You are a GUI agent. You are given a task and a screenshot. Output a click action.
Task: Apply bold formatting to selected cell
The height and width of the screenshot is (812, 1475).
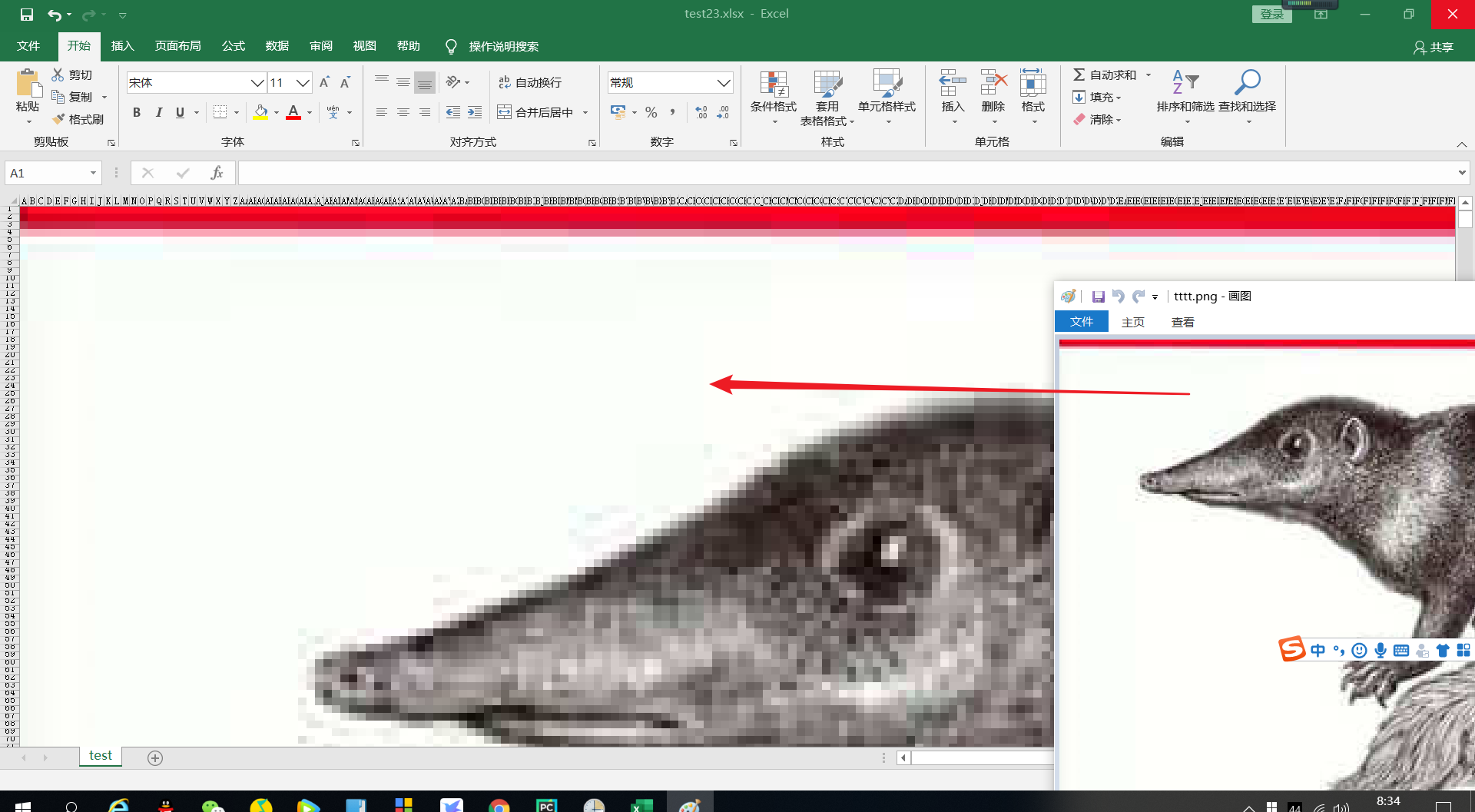[x=136, y=112]
